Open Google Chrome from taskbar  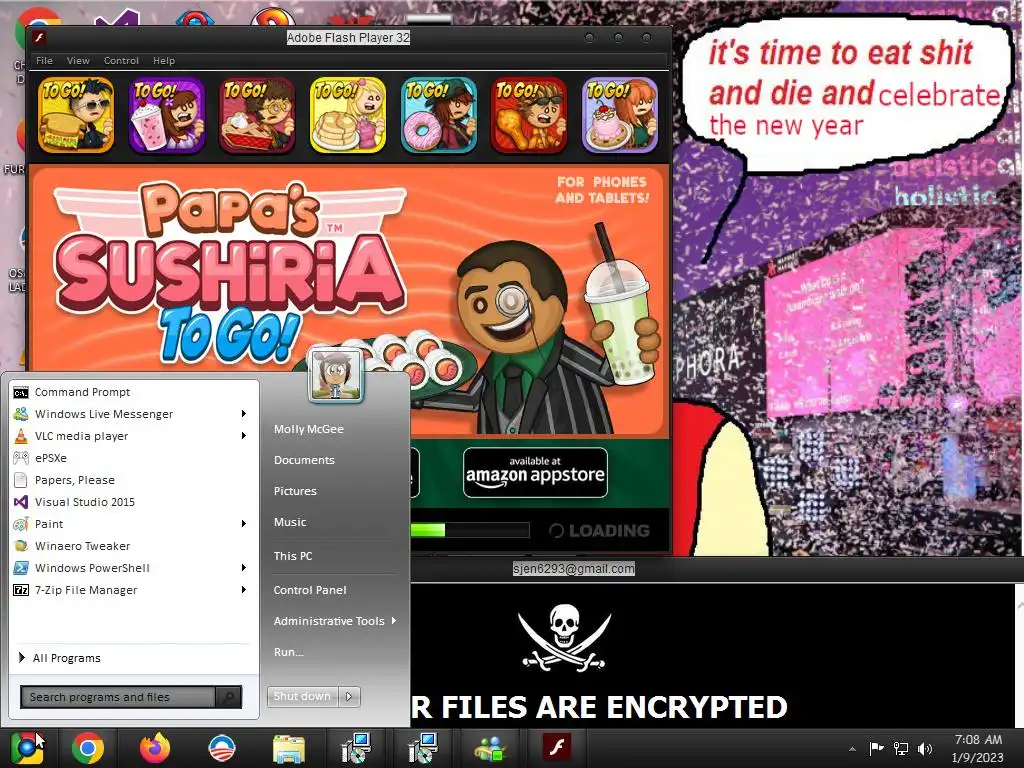tap(88, 748)
